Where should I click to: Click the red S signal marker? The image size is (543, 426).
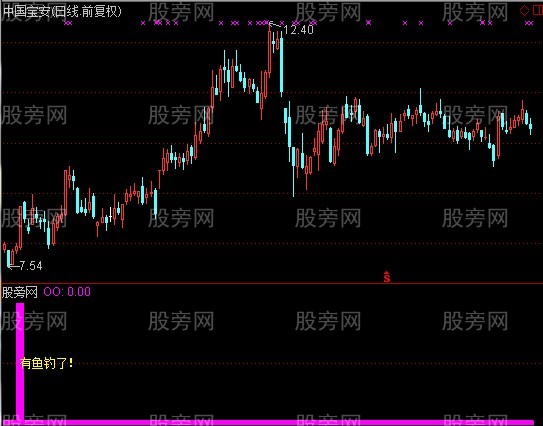tap(387, 277)
